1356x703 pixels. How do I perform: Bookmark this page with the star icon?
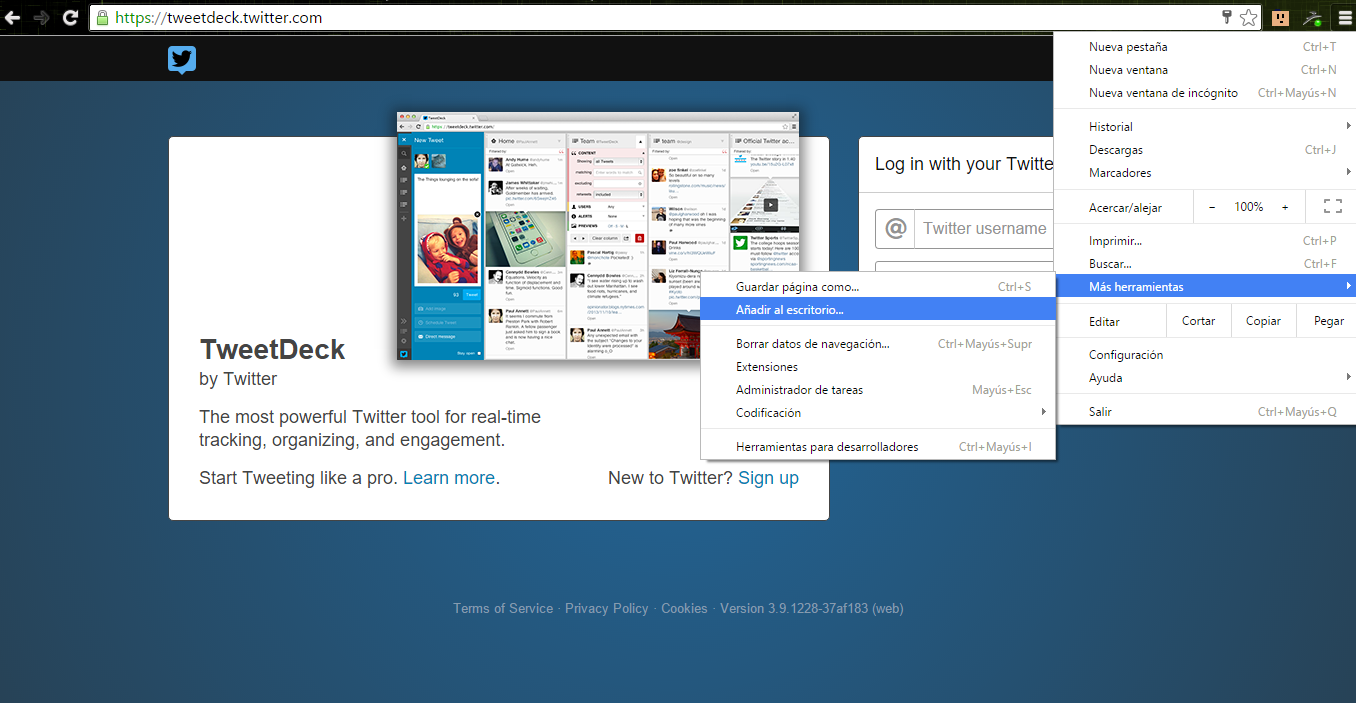point(1248,17)
